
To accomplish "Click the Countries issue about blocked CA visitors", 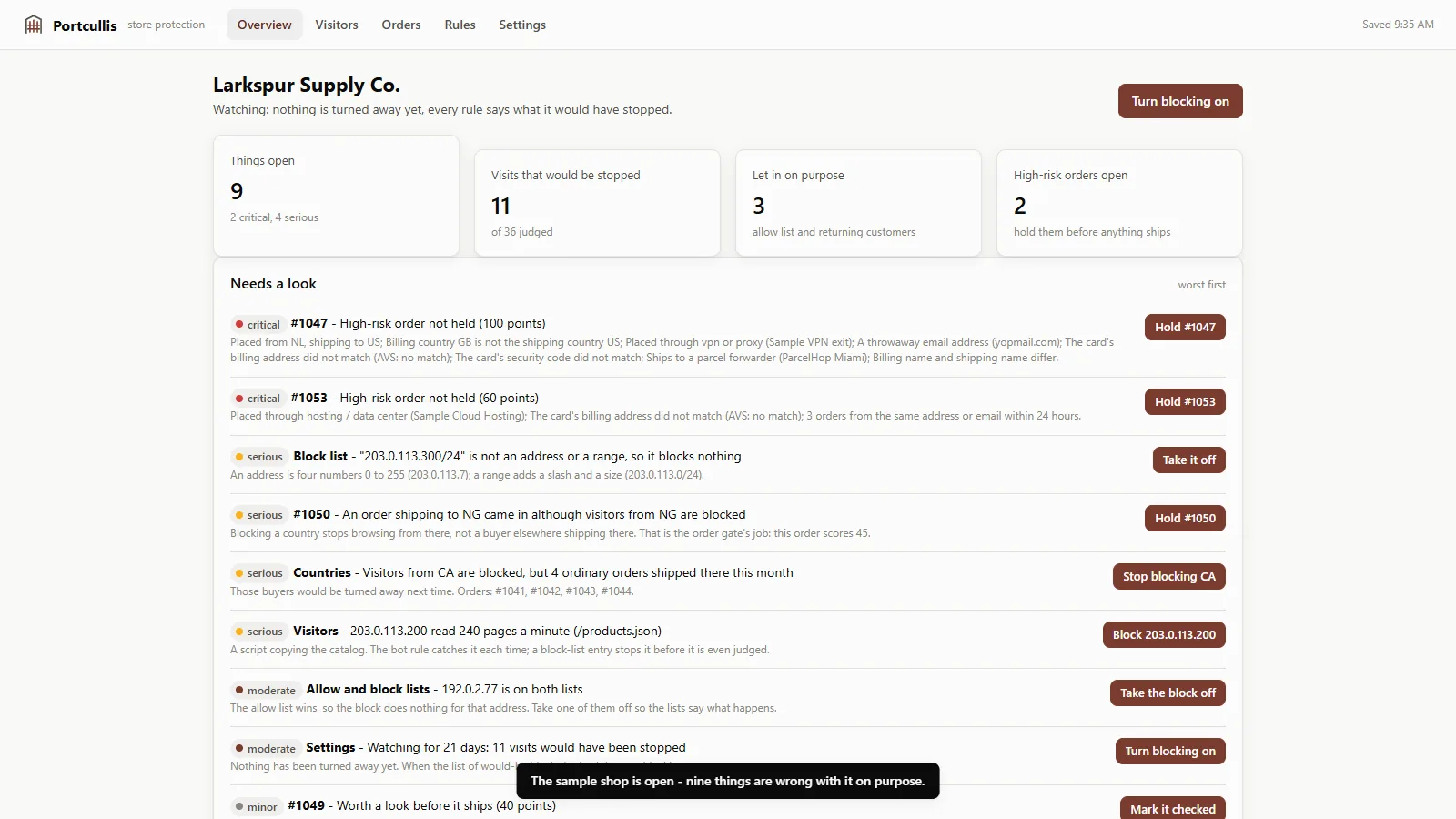I will point(543,572).
